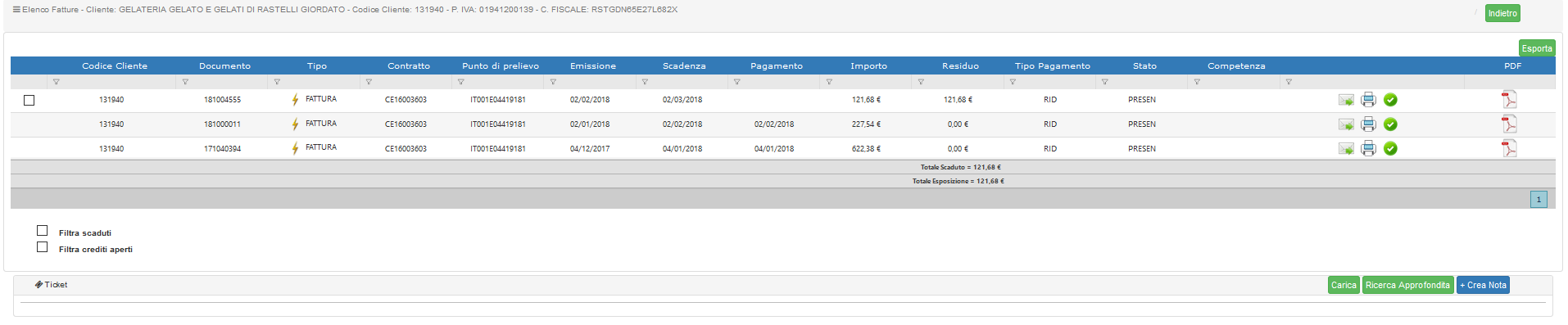Open filter icon under Documento column

point(185,82)
